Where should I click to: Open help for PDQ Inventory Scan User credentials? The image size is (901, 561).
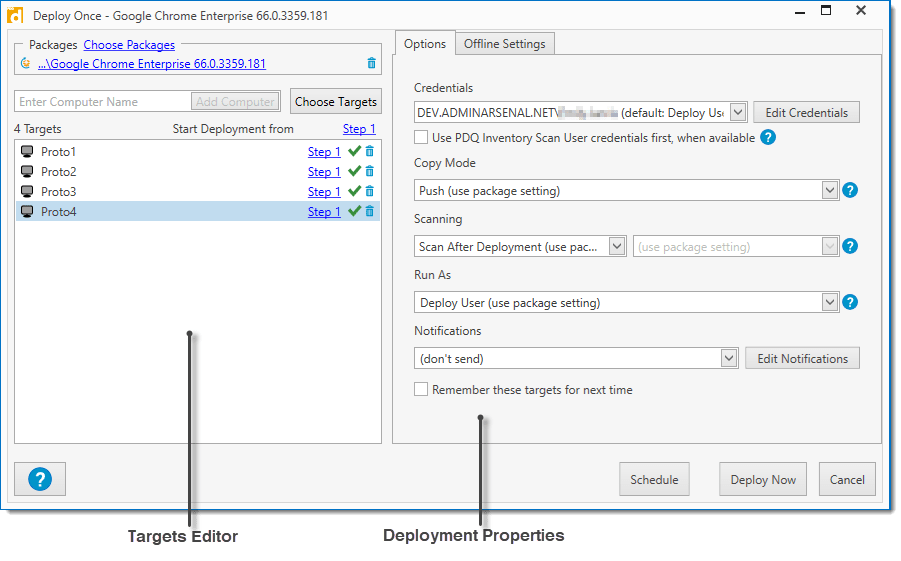click(768, 137)
